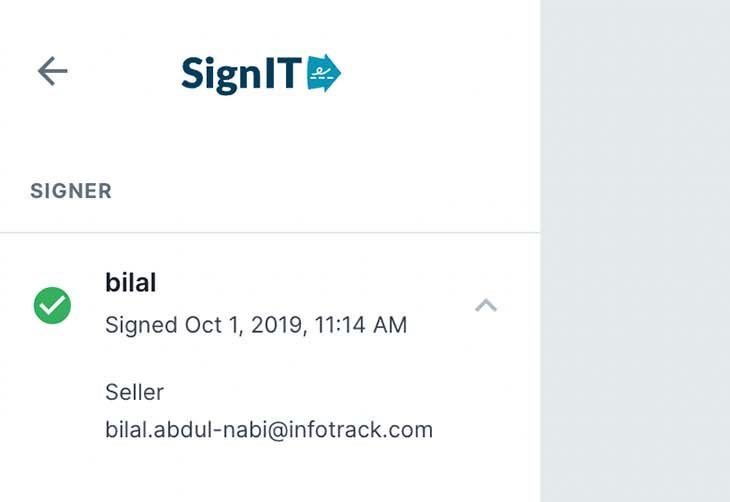Click the divider line below SIGNER
730x502 pixels.
click(x=270, y=232)
